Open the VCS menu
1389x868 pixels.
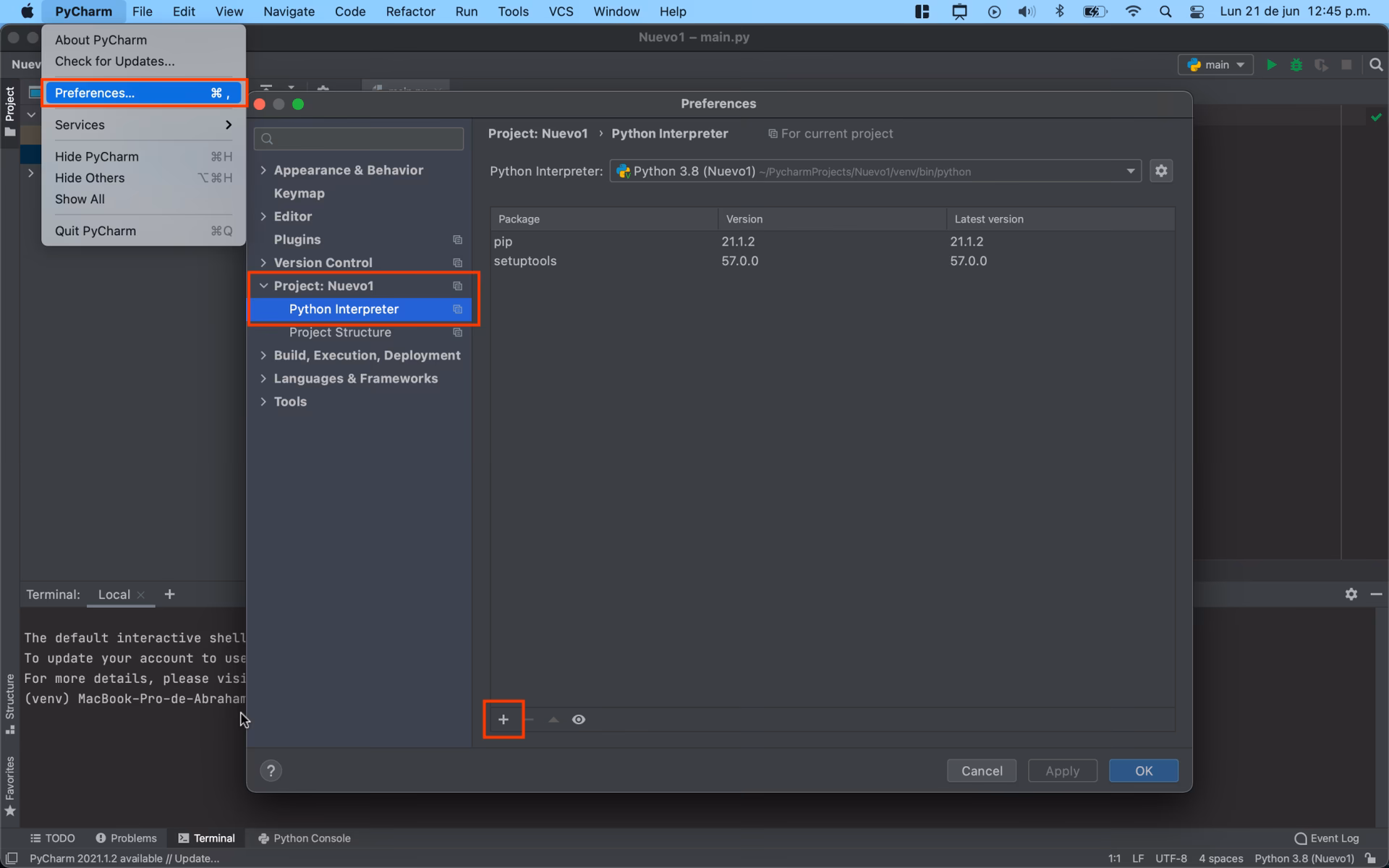point(561,12)
